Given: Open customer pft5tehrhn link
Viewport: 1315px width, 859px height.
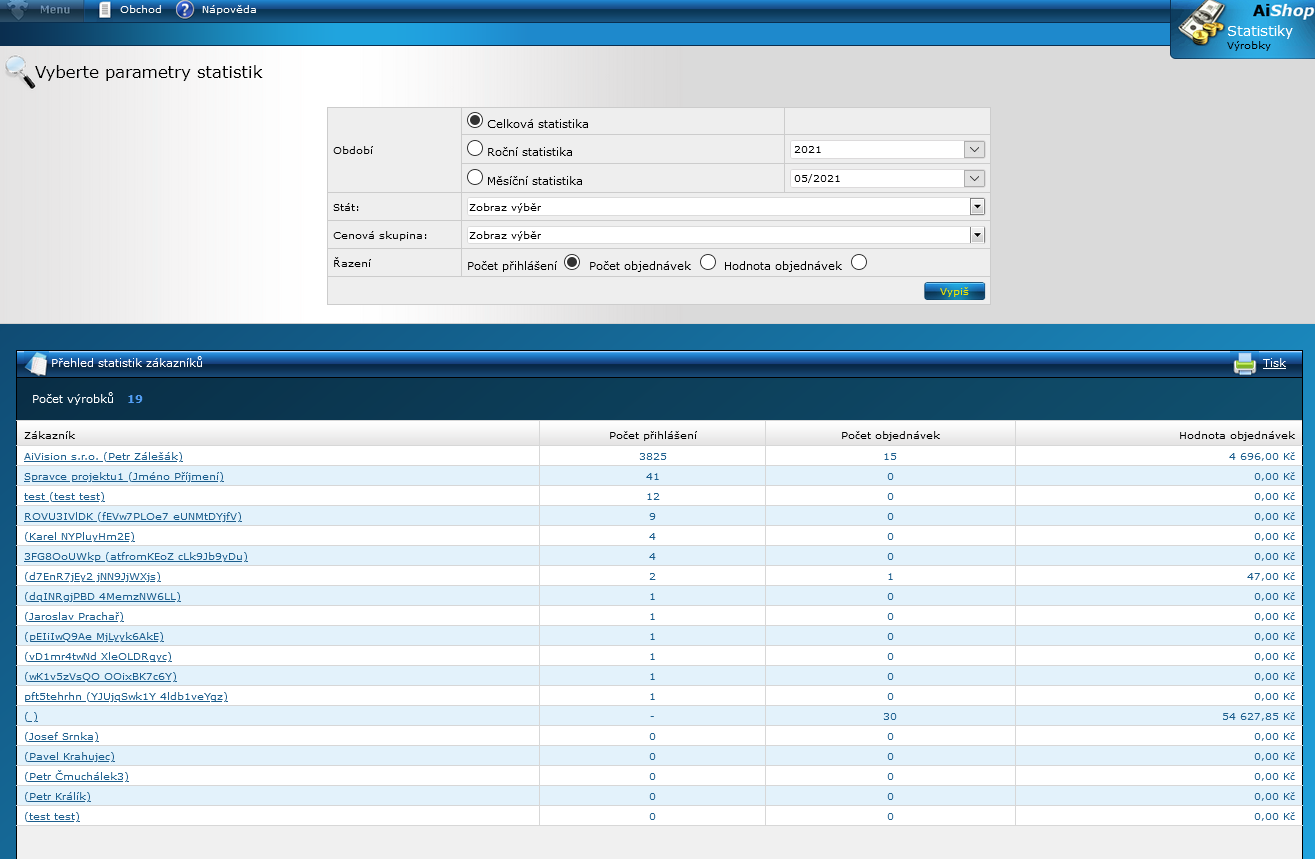Looking at the screenshot, I should click(x=126, y=696).
